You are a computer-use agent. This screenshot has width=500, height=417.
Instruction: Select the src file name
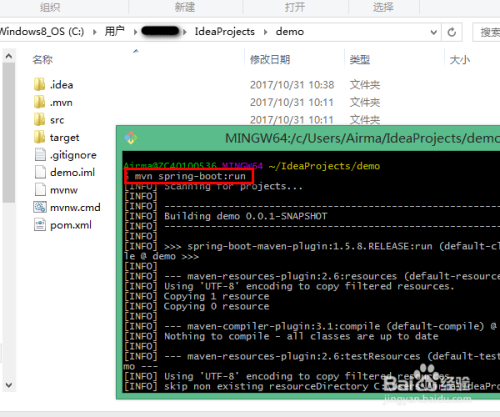[57, 120]
